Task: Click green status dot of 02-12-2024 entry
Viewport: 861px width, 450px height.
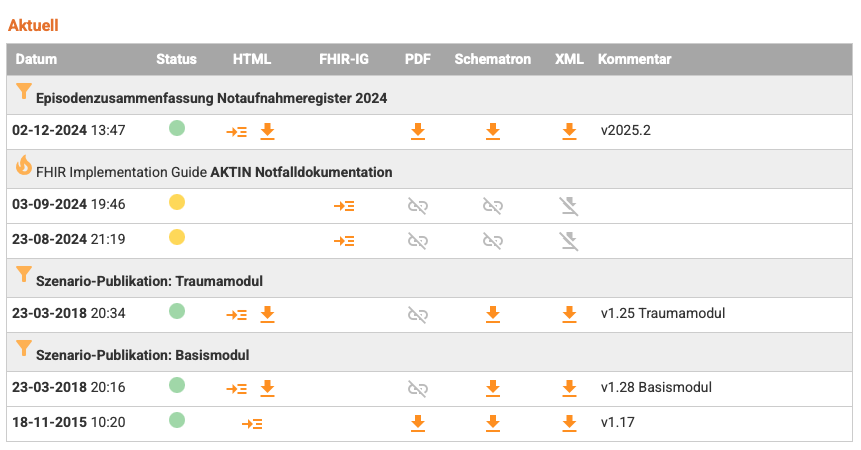Action: [177, 128]
